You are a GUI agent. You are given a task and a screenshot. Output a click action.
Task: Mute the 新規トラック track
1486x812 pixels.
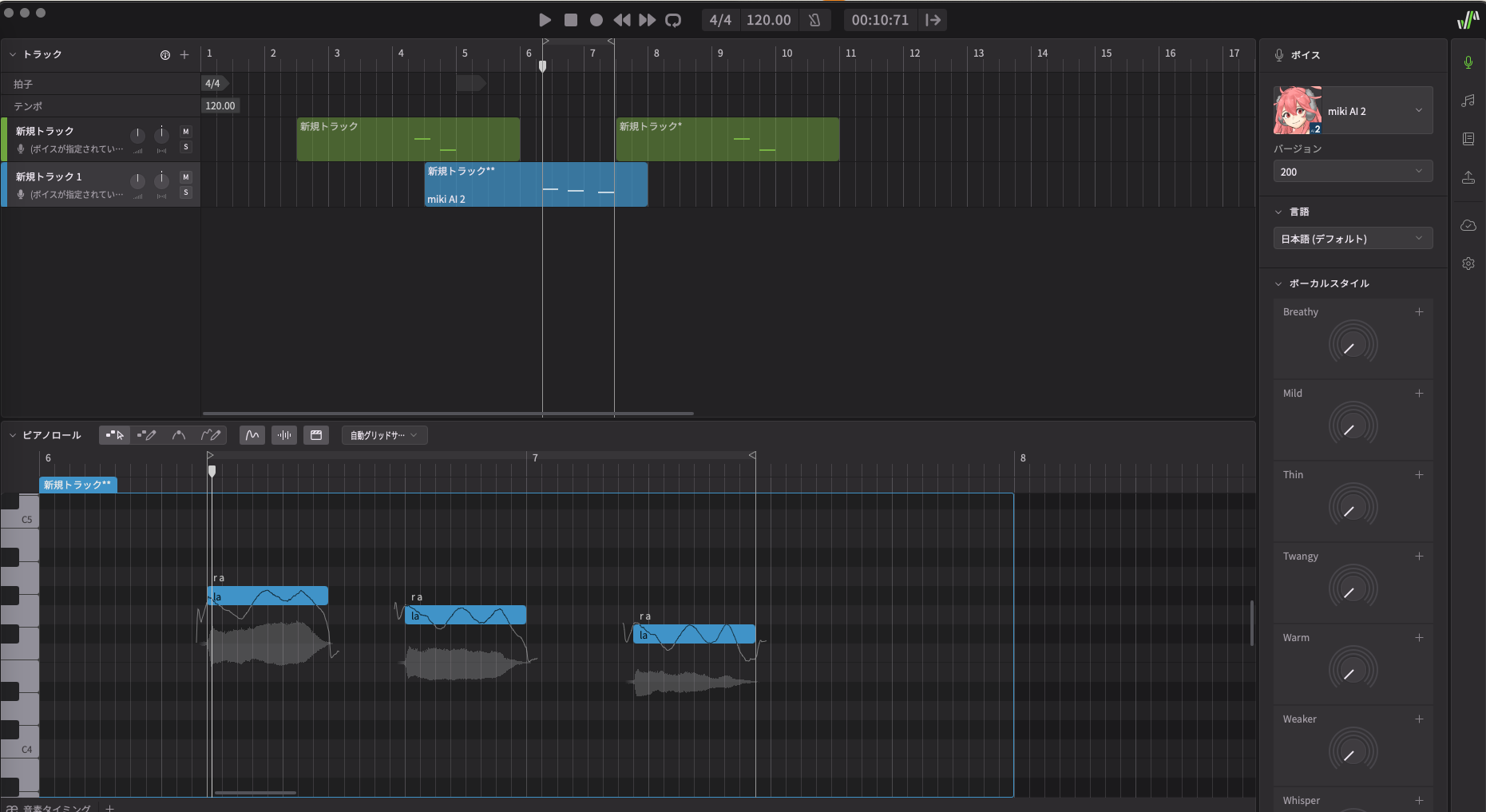(x=186, y=132)
